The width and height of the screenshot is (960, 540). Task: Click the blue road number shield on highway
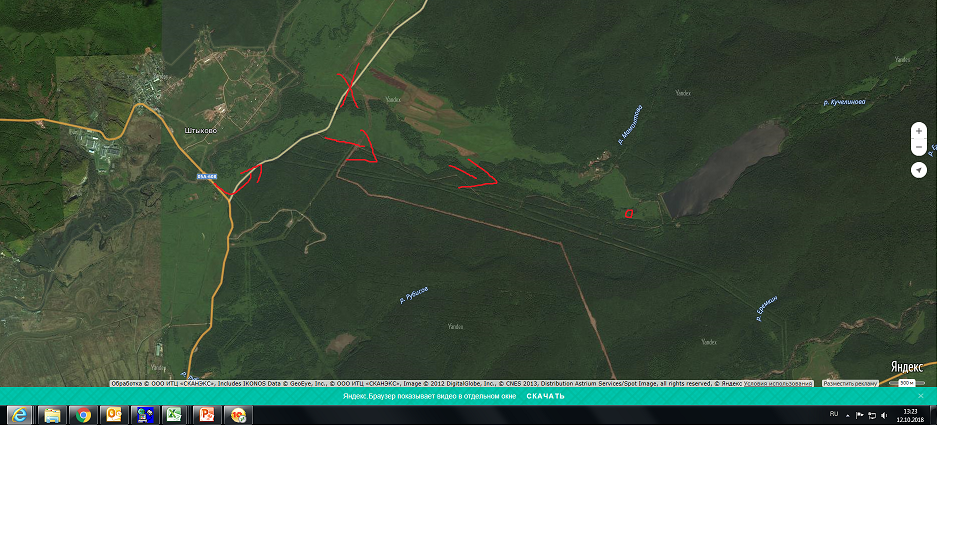[208, 176]
